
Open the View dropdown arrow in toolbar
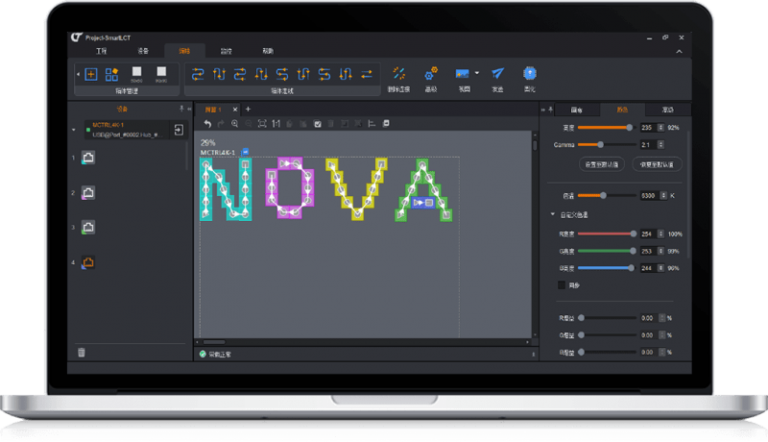coord(476,73)
